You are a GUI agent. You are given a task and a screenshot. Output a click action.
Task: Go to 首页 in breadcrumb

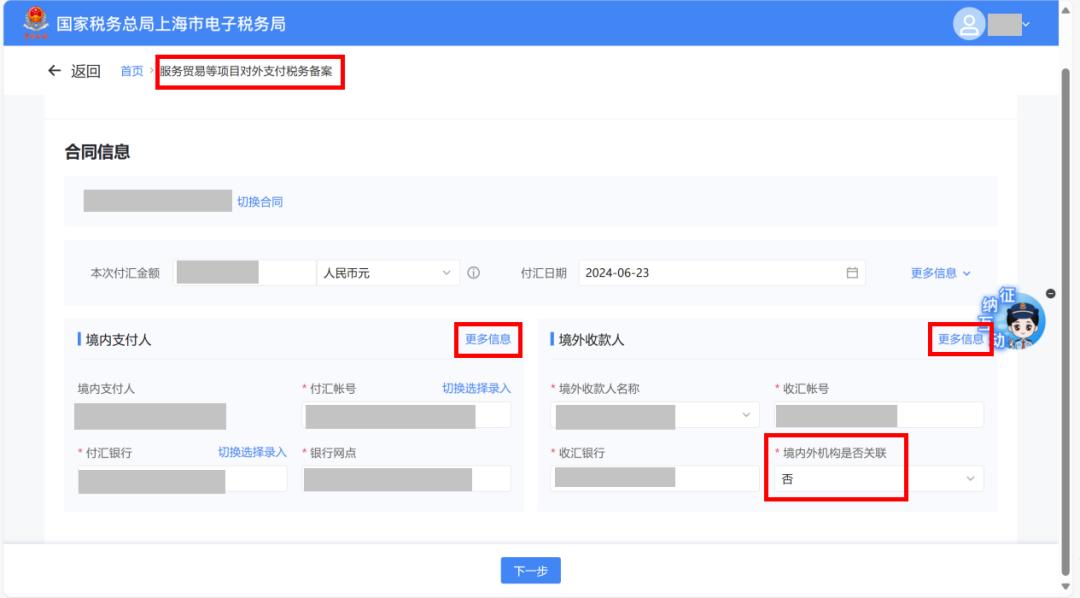pos(132,71)
